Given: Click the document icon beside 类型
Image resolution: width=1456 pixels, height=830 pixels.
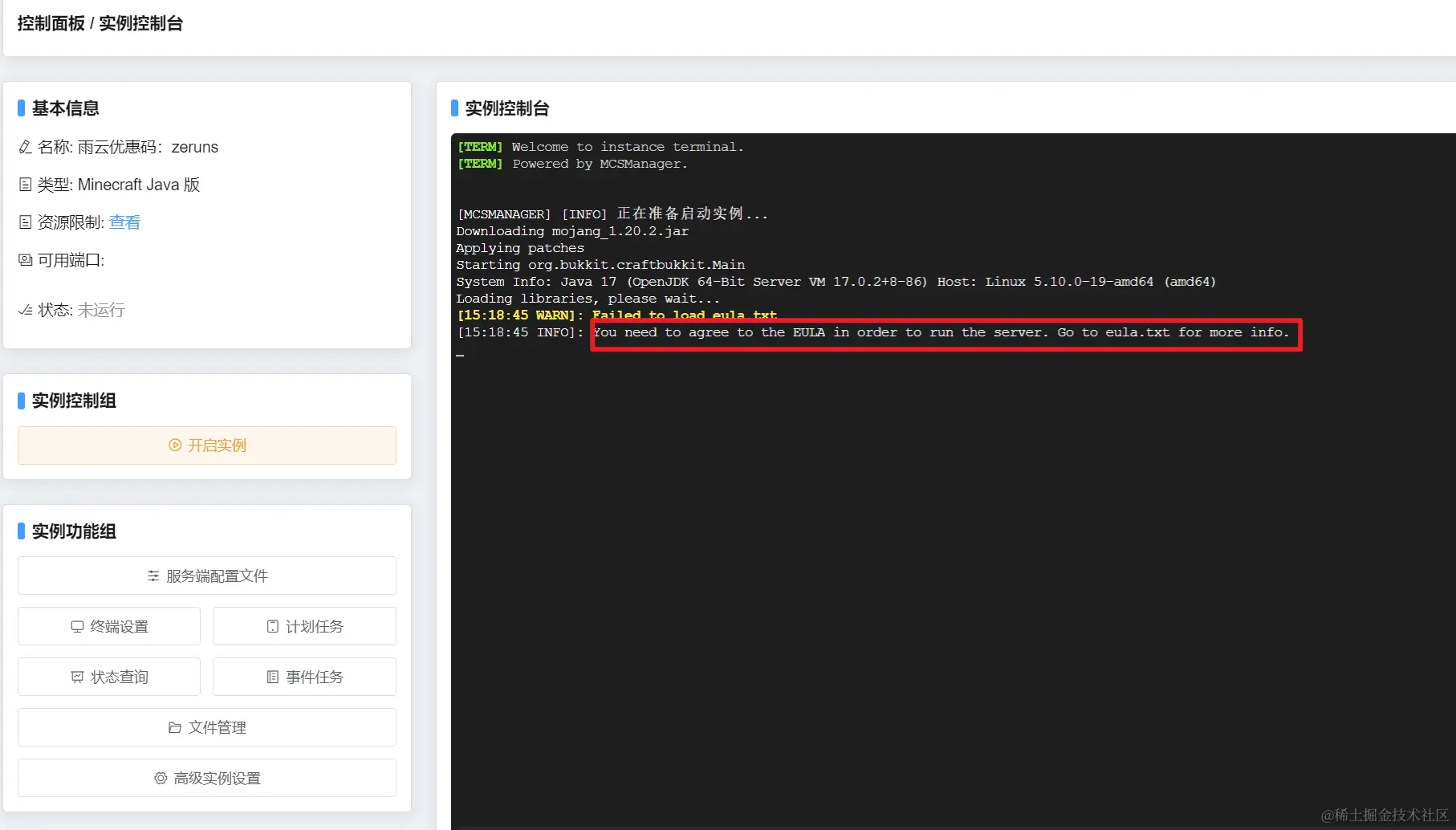Looking at the screenshot, I should [25, 185].
